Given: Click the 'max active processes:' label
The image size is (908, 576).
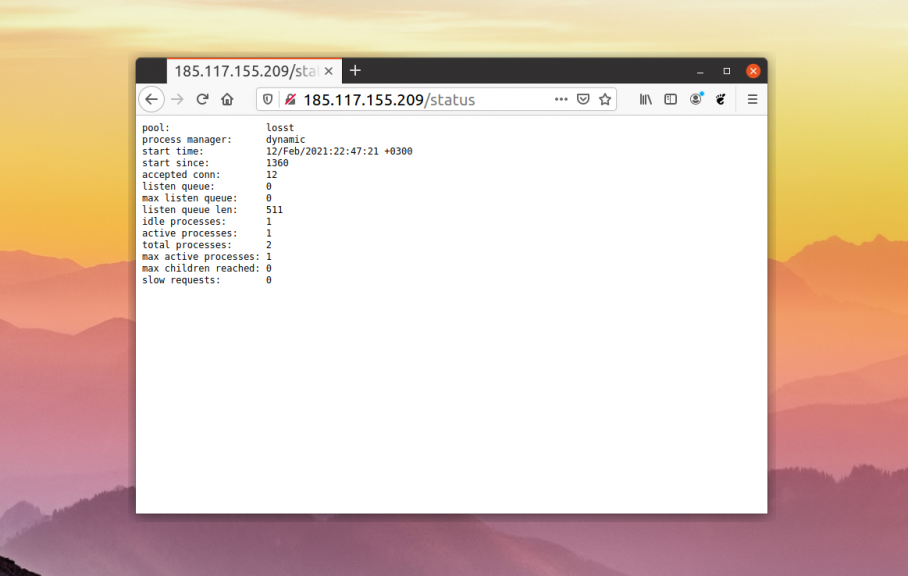Looking at the screenshot, I should click(x=201, y=256).
